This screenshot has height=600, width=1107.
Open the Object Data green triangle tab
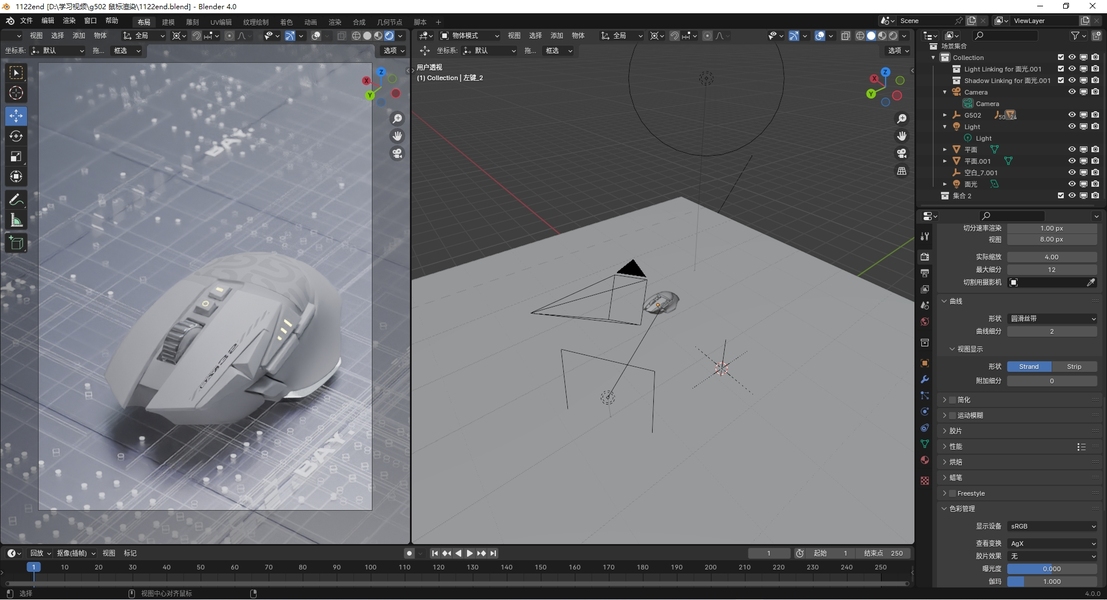point(925,444)
